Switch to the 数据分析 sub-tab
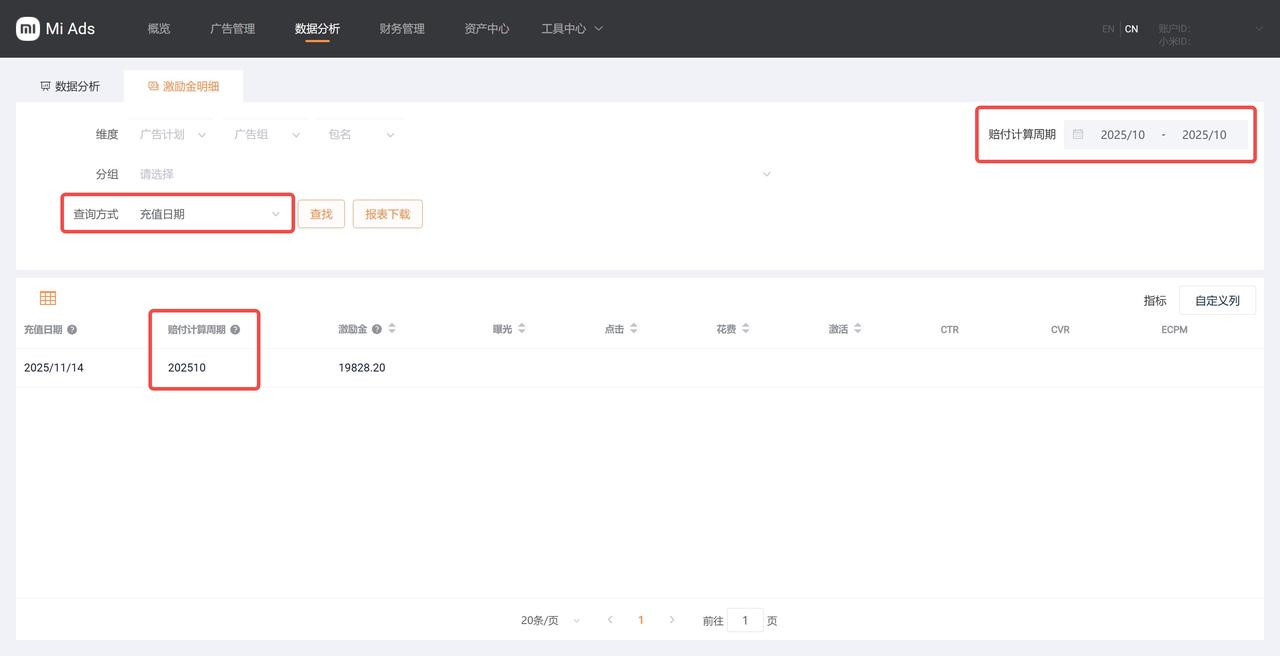Image resolution: width=1280 pixels, height=656 pixels. 70,87
